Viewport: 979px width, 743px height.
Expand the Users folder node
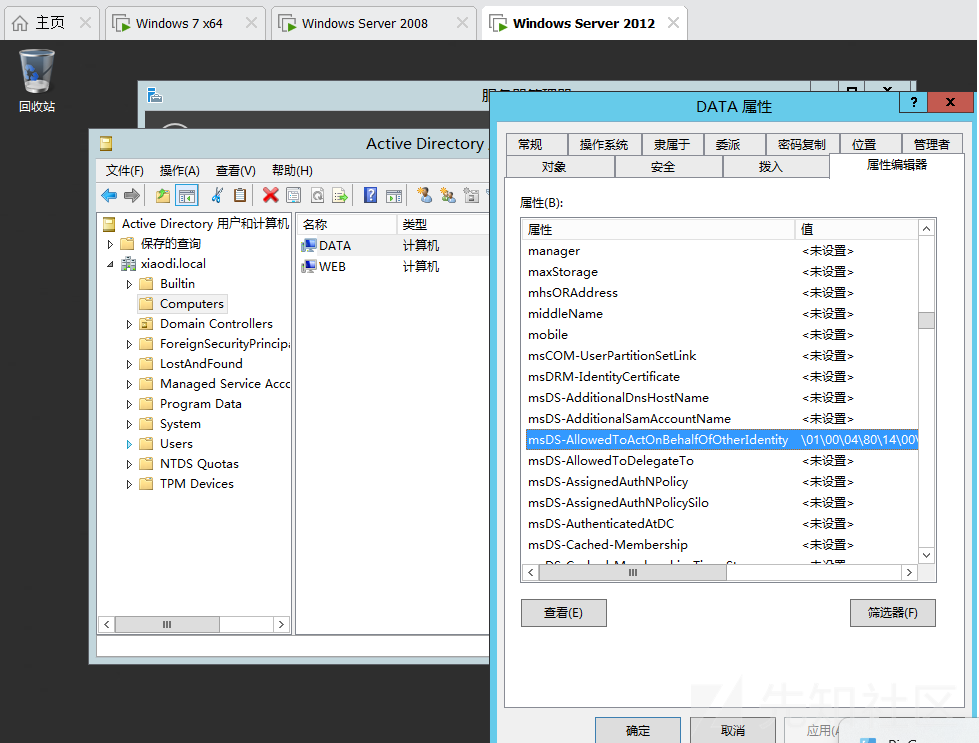(x=129, y=444)
